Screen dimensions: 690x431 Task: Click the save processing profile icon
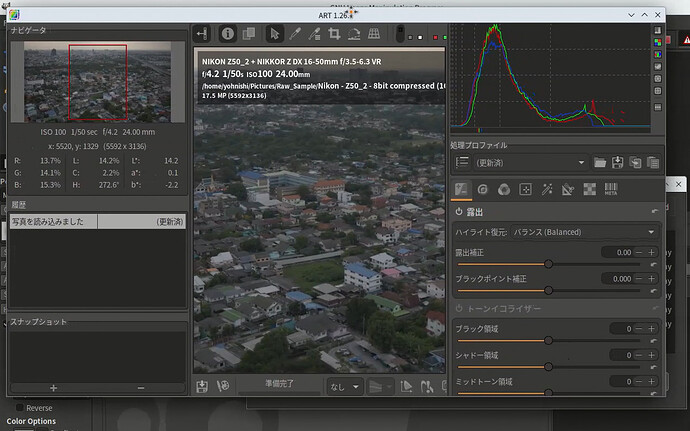(x=618, y=162)
